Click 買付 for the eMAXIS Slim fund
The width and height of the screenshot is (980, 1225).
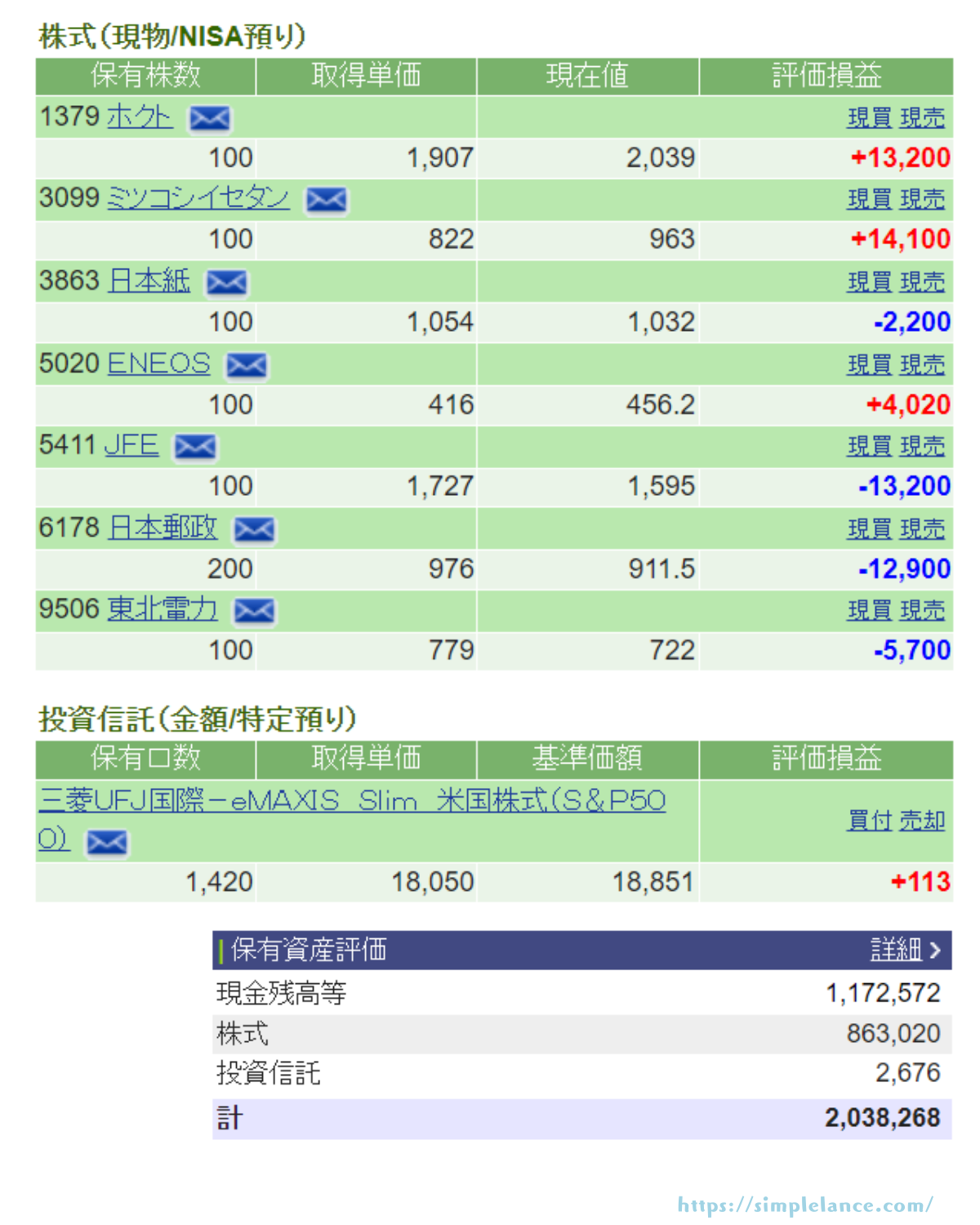(x=869, y=821)
